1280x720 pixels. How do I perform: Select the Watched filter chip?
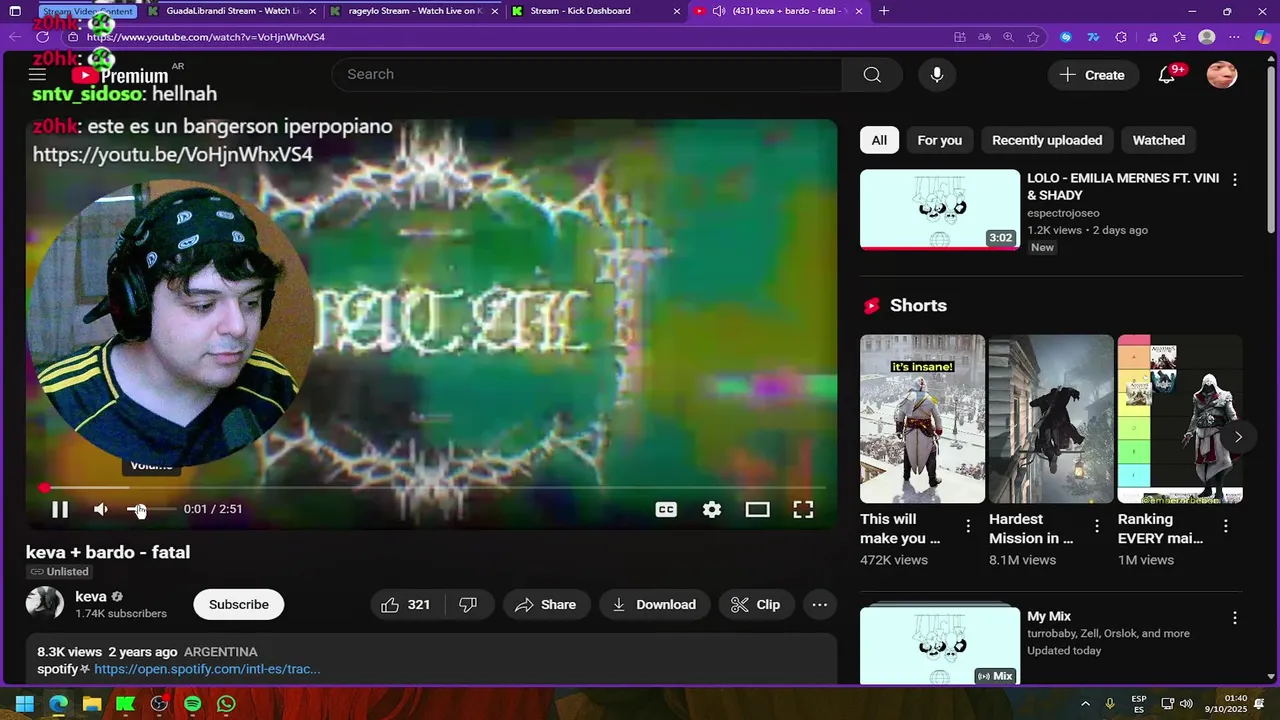coord(1159,140)
